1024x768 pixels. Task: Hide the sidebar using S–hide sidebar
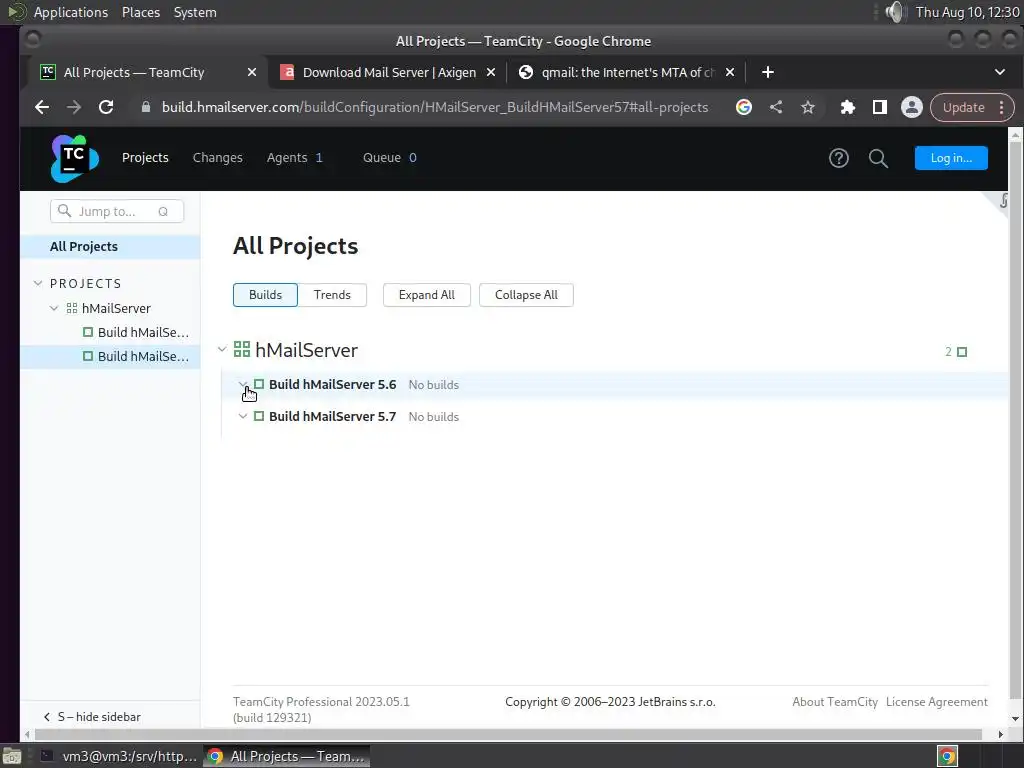(92, 717)
